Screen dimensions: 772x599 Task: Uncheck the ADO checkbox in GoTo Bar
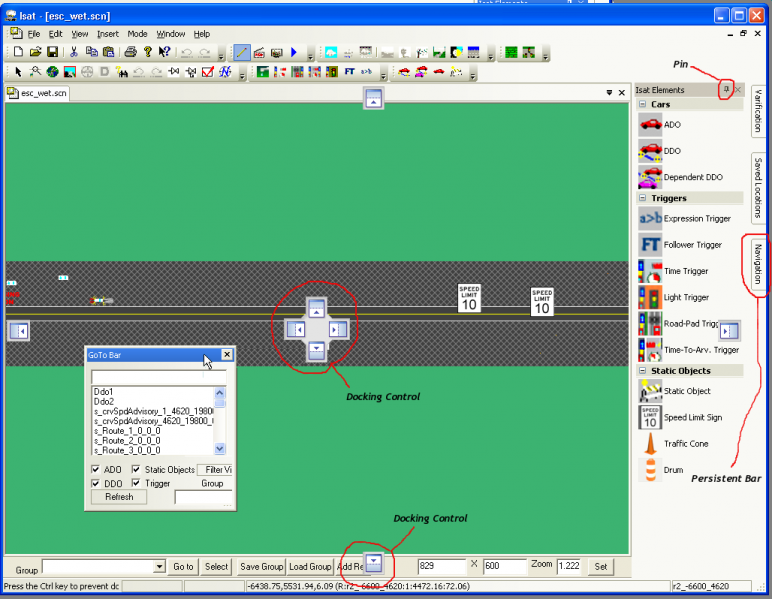coord(96,469)
